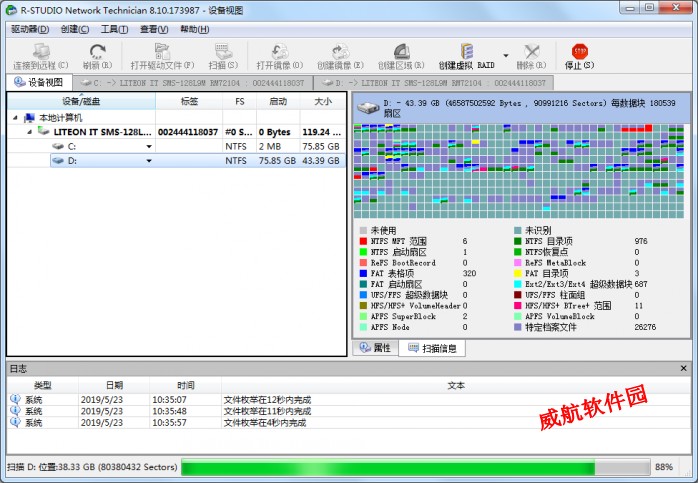The height and width of the screenshot is (483, 698).
Task: Open the 查看(V) menu
Action: (x=154, y=29)
